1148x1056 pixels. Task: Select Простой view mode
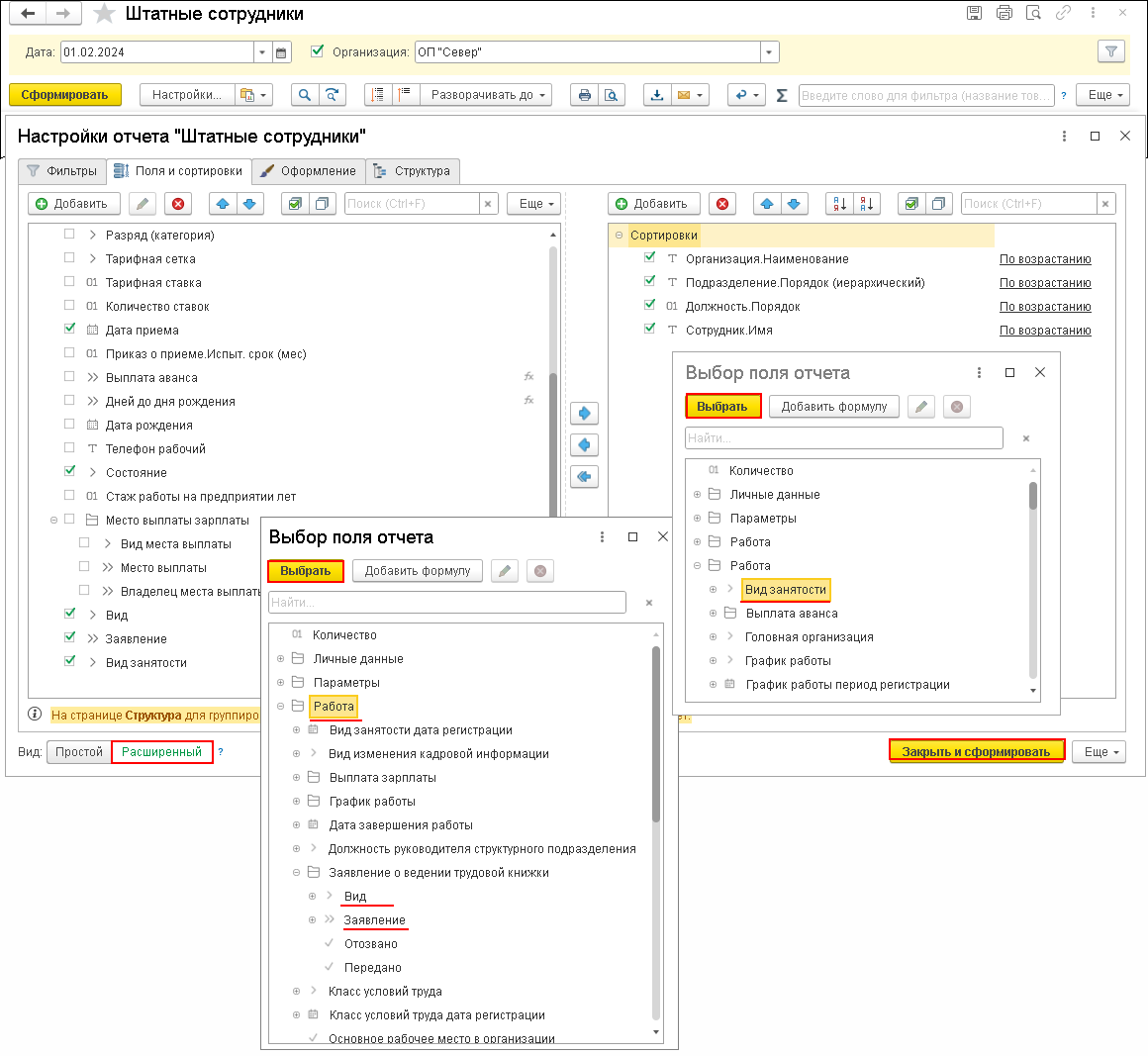(79, 752)
